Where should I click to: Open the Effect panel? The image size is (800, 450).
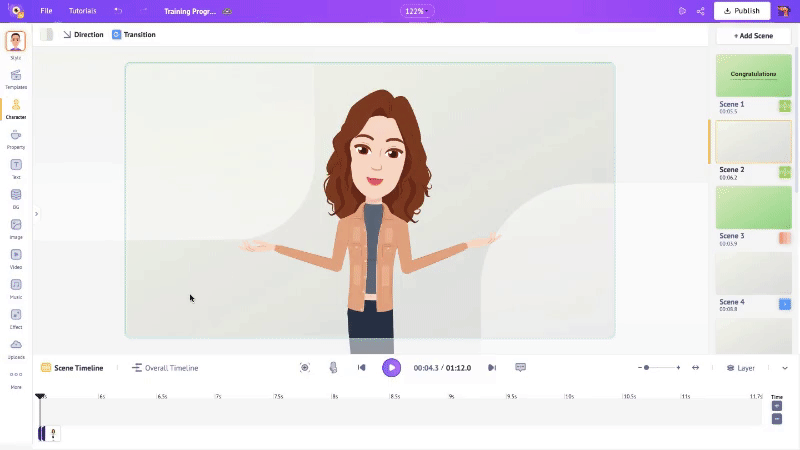tap(16, 319)
